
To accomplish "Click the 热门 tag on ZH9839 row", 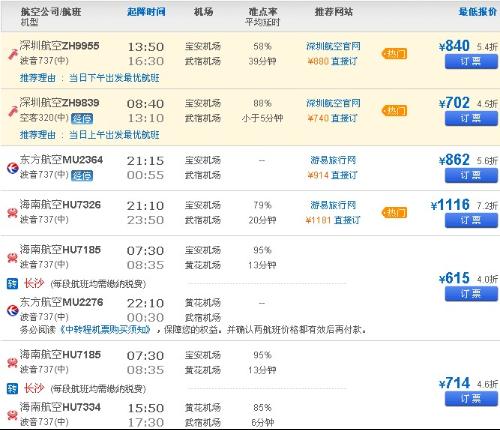I will pos(394,111).
